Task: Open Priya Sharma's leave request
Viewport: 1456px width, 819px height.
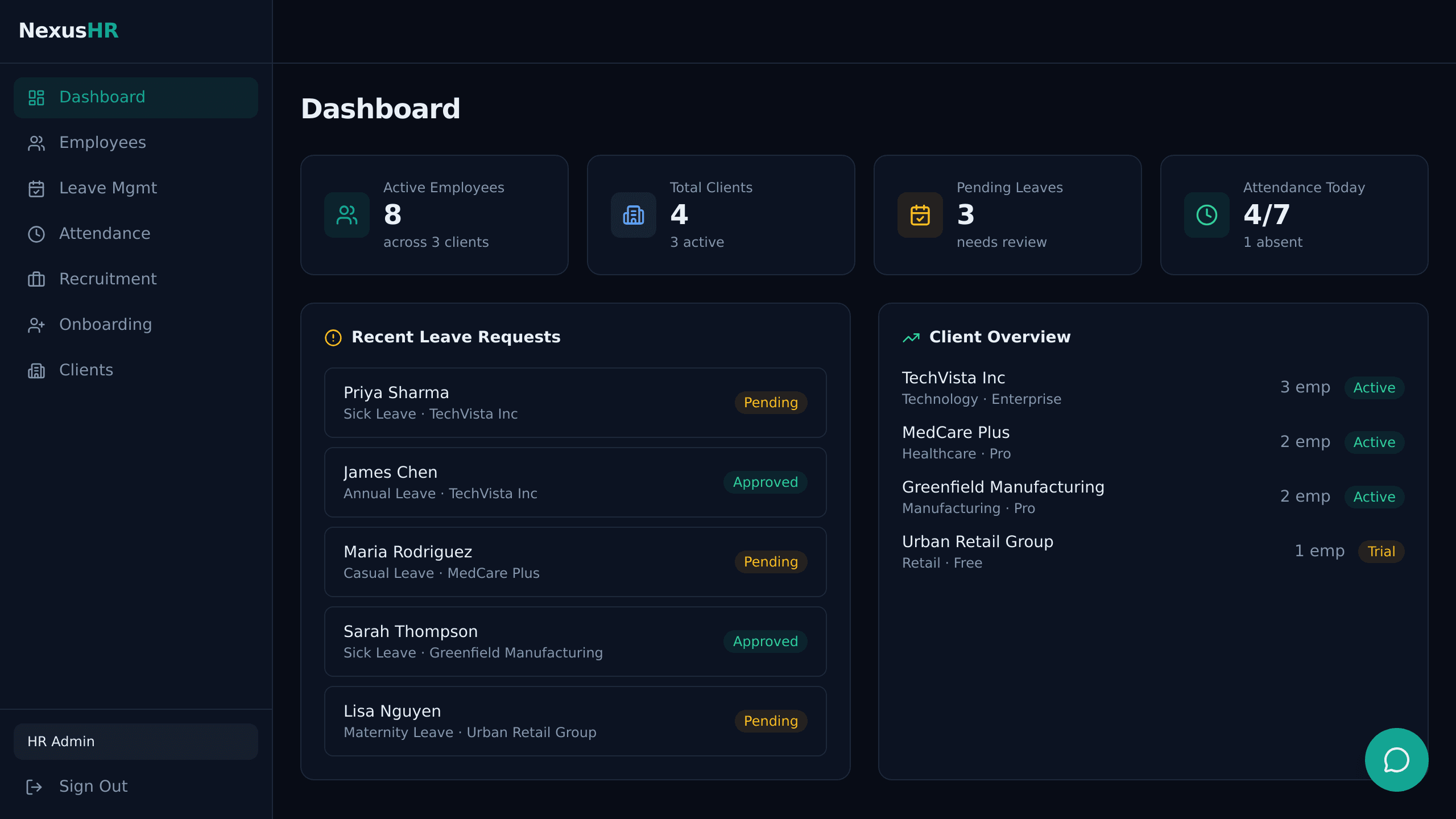Action: tap(576, 403)
